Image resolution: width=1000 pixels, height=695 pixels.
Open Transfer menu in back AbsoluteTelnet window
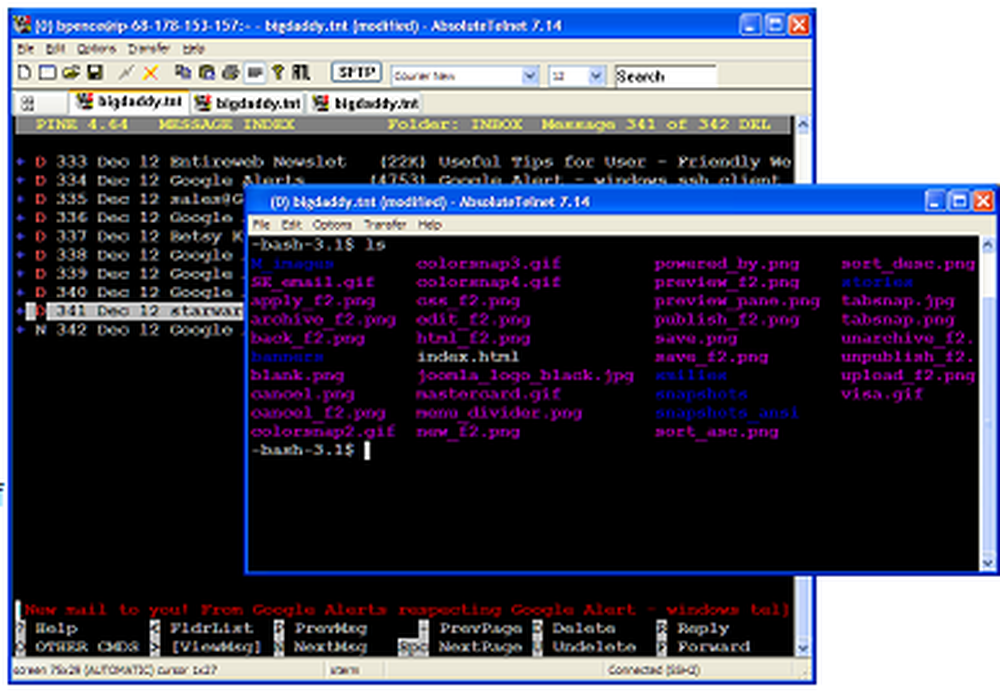pos(149,49)
